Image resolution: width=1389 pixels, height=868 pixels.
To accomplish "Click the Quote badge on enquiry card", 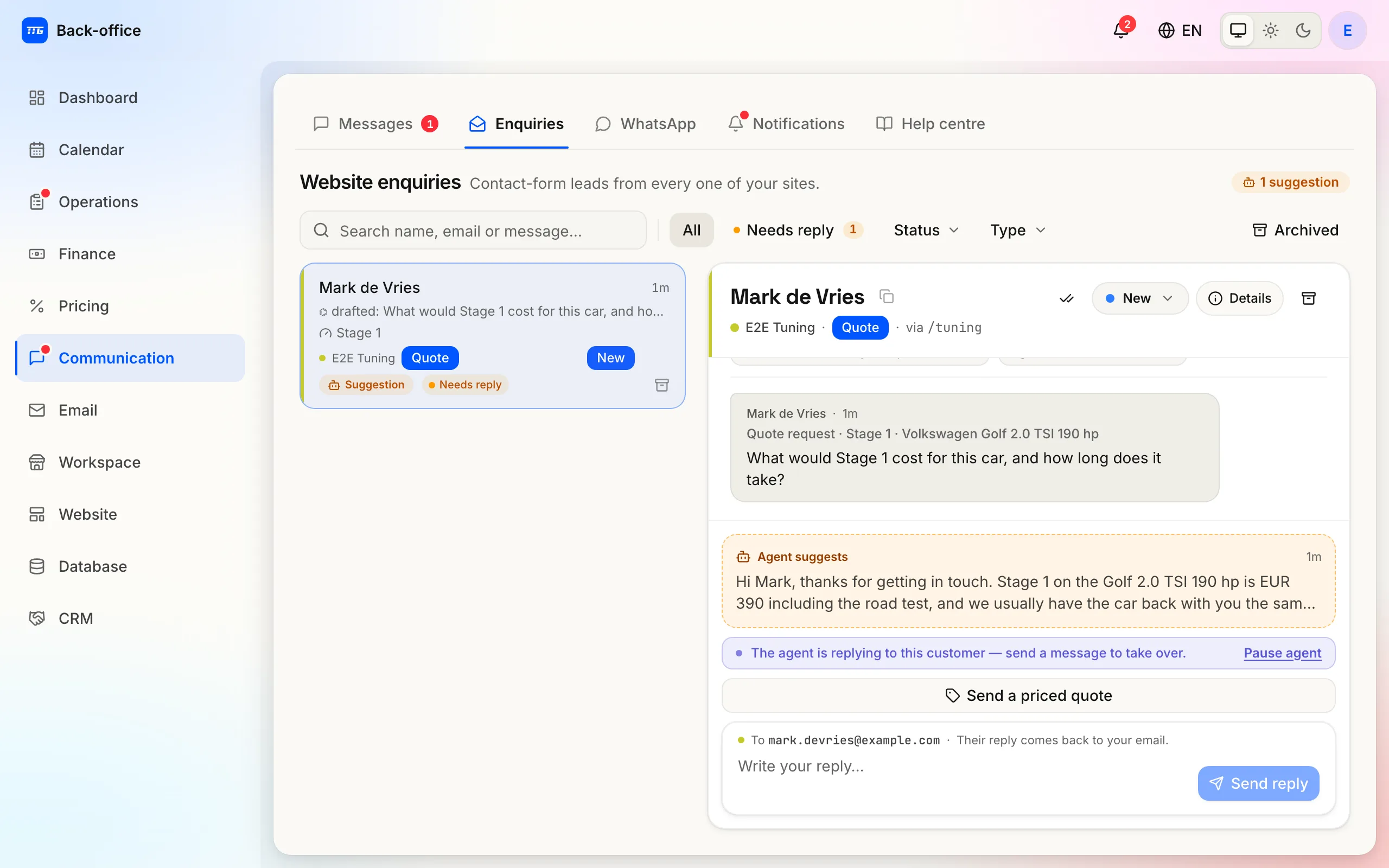I will pos(430,358).
